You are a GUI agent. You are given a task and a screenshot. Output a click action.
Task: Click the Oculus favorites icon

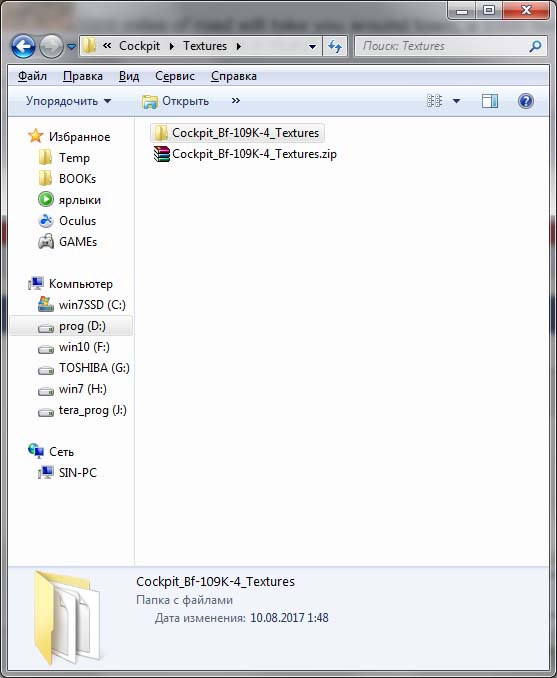point(46,221)
